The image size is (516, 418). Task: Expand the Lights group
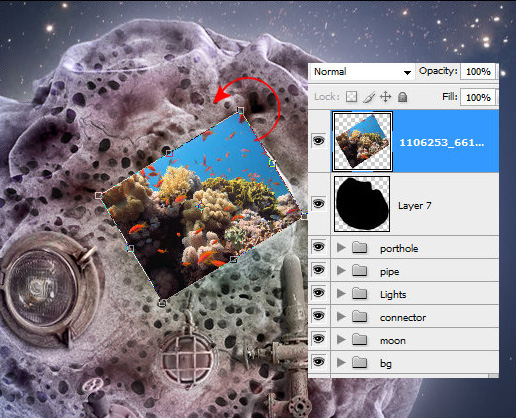341,294
